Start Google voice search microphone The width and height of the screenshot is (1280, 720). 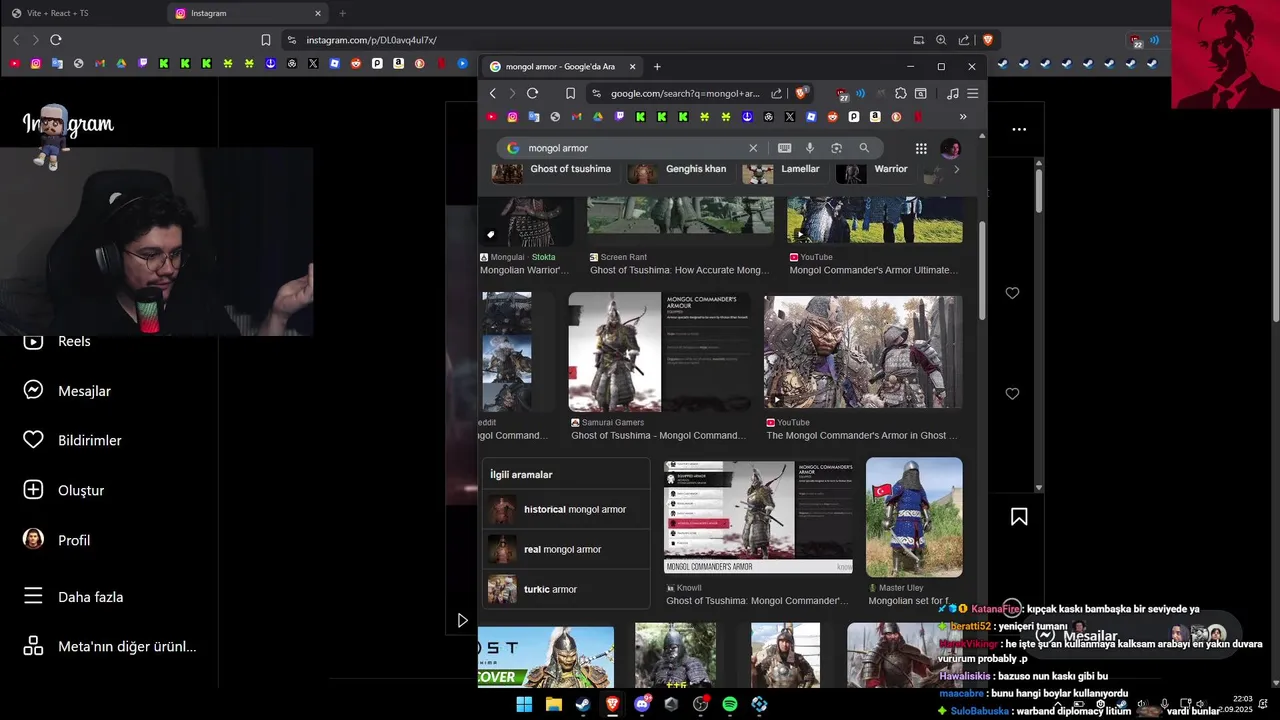(x=810, y=148)
